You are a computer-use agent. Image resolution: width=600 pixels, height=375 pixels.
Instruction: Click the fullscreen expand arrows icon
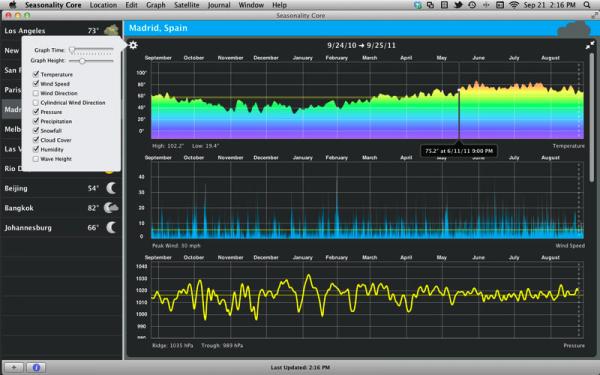pyautogui.click(x=590, y=45)
